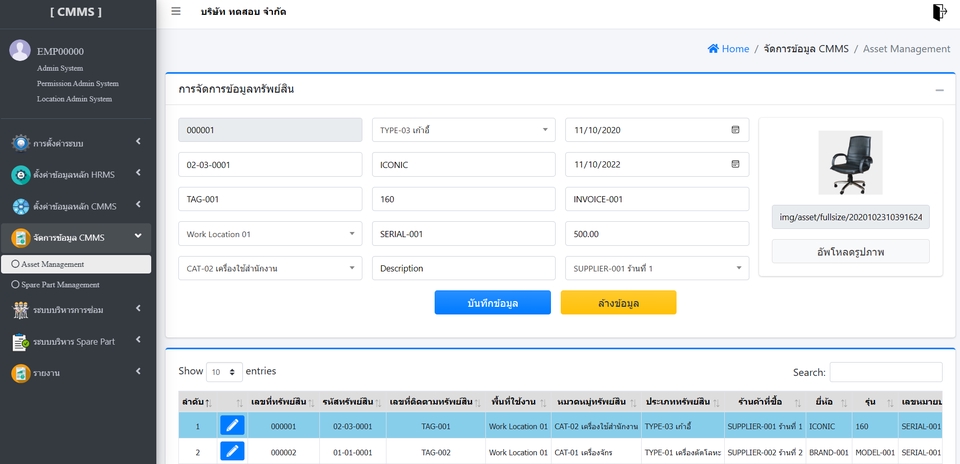The image size is (960, 464).
Task: Expand ระบบบริหารการซ่อม menu
Action: (x=78, y=310)
